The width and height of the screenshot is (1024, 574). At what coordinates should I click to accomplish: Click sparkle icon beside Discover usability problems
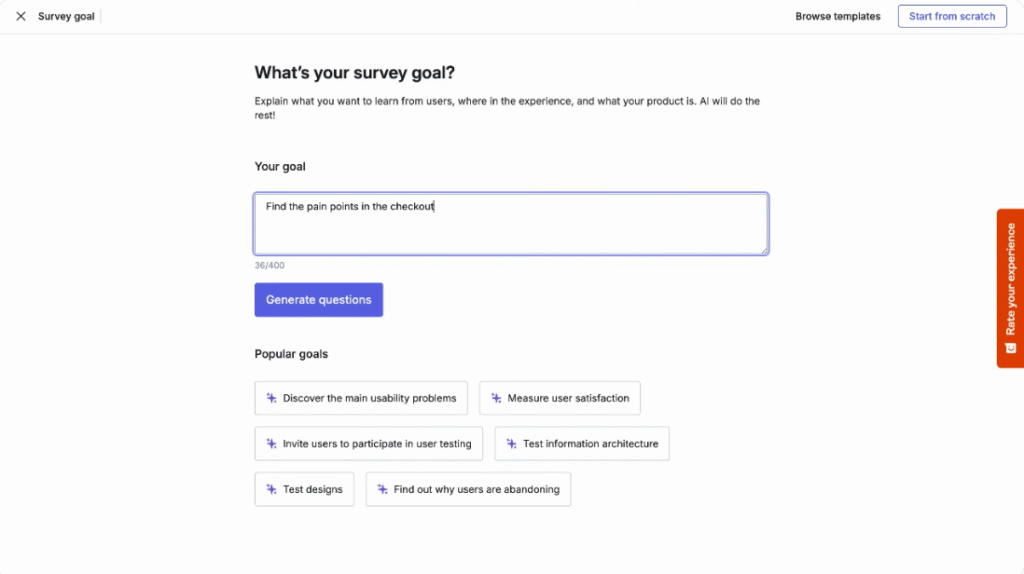(271, 398)
